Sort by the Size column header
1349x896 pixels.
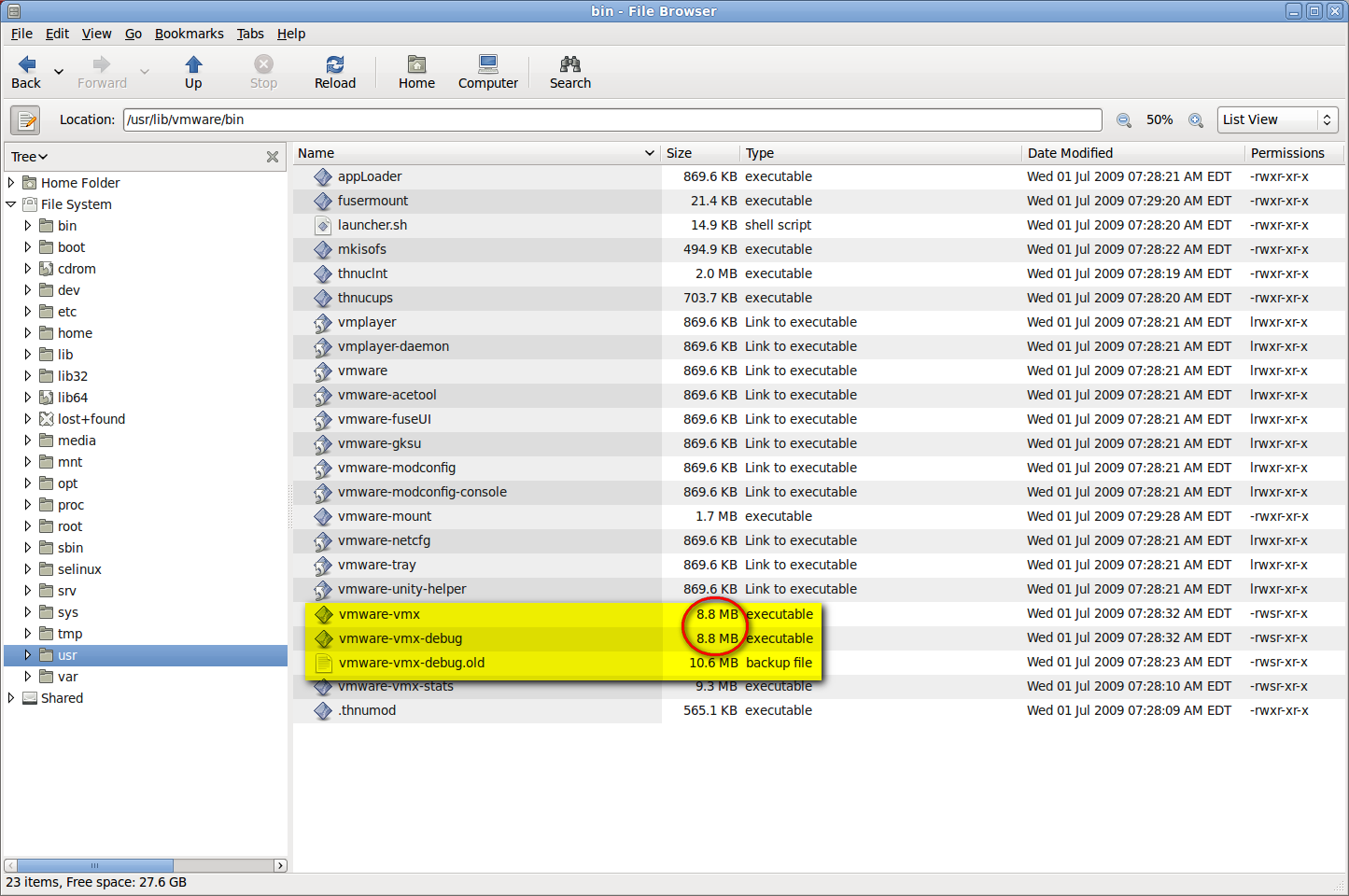click(700, 153)
